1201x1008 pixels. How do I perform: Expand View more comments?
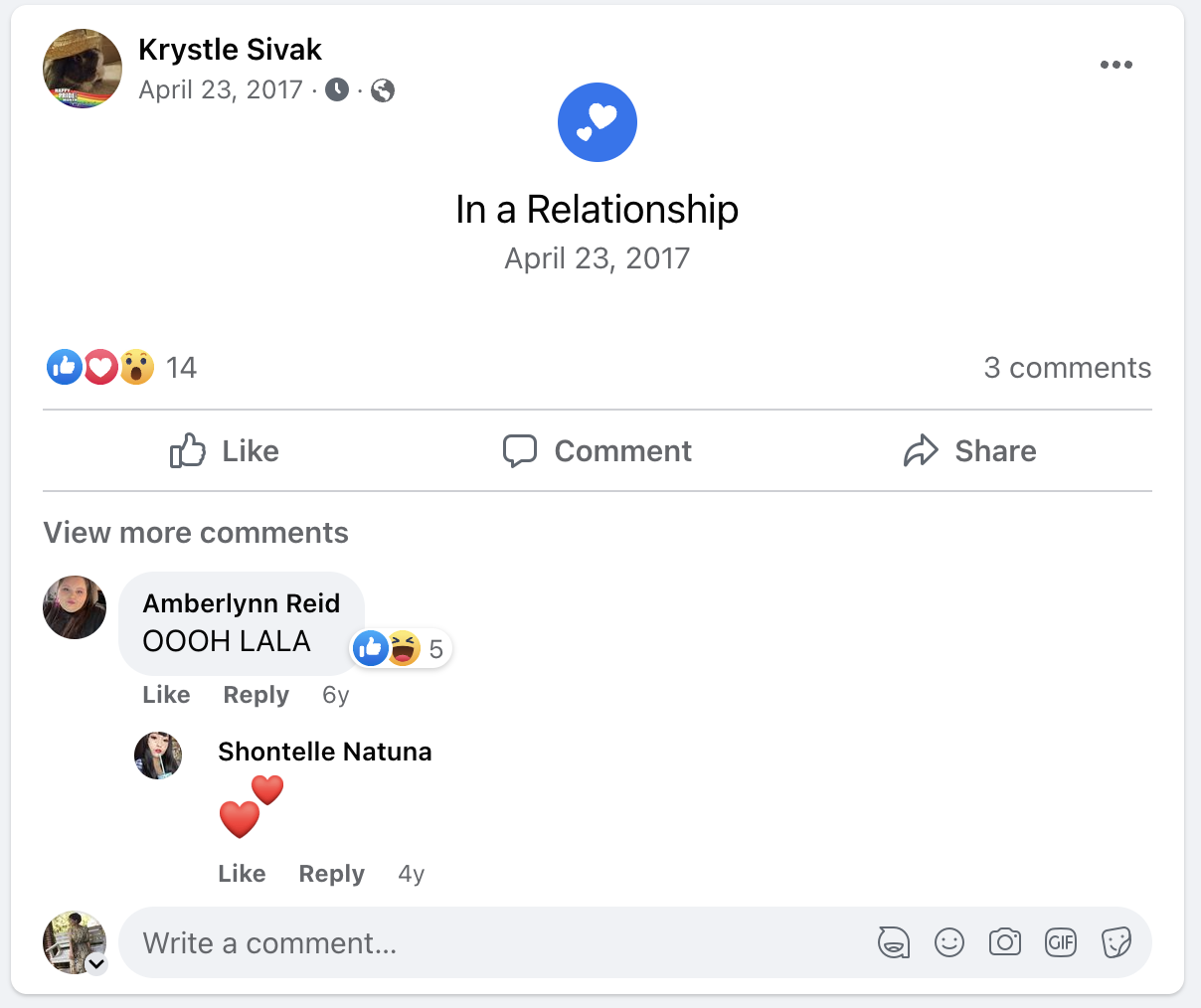point(196,533)
